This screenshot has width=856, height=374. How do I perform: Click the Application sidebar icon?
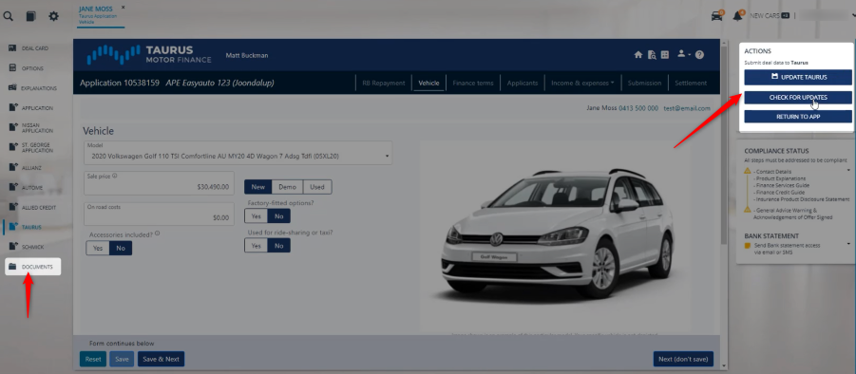click(x=12, y=108)
